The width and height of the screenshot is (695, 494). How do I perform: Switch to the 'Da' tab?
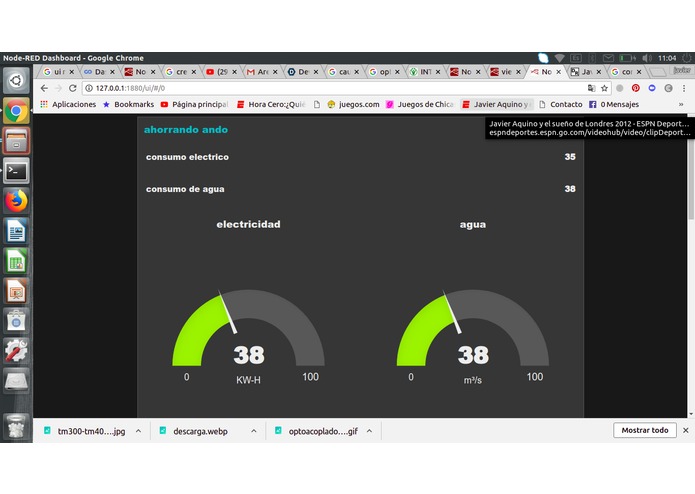tap(99, 72)
